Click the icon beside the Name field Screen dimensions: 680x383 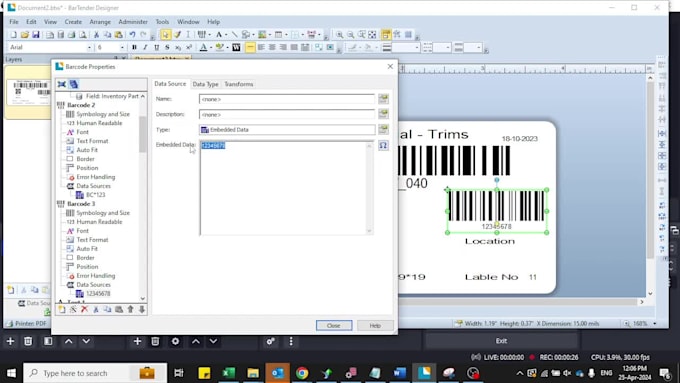pyautogui.click(x=383, y=99)
